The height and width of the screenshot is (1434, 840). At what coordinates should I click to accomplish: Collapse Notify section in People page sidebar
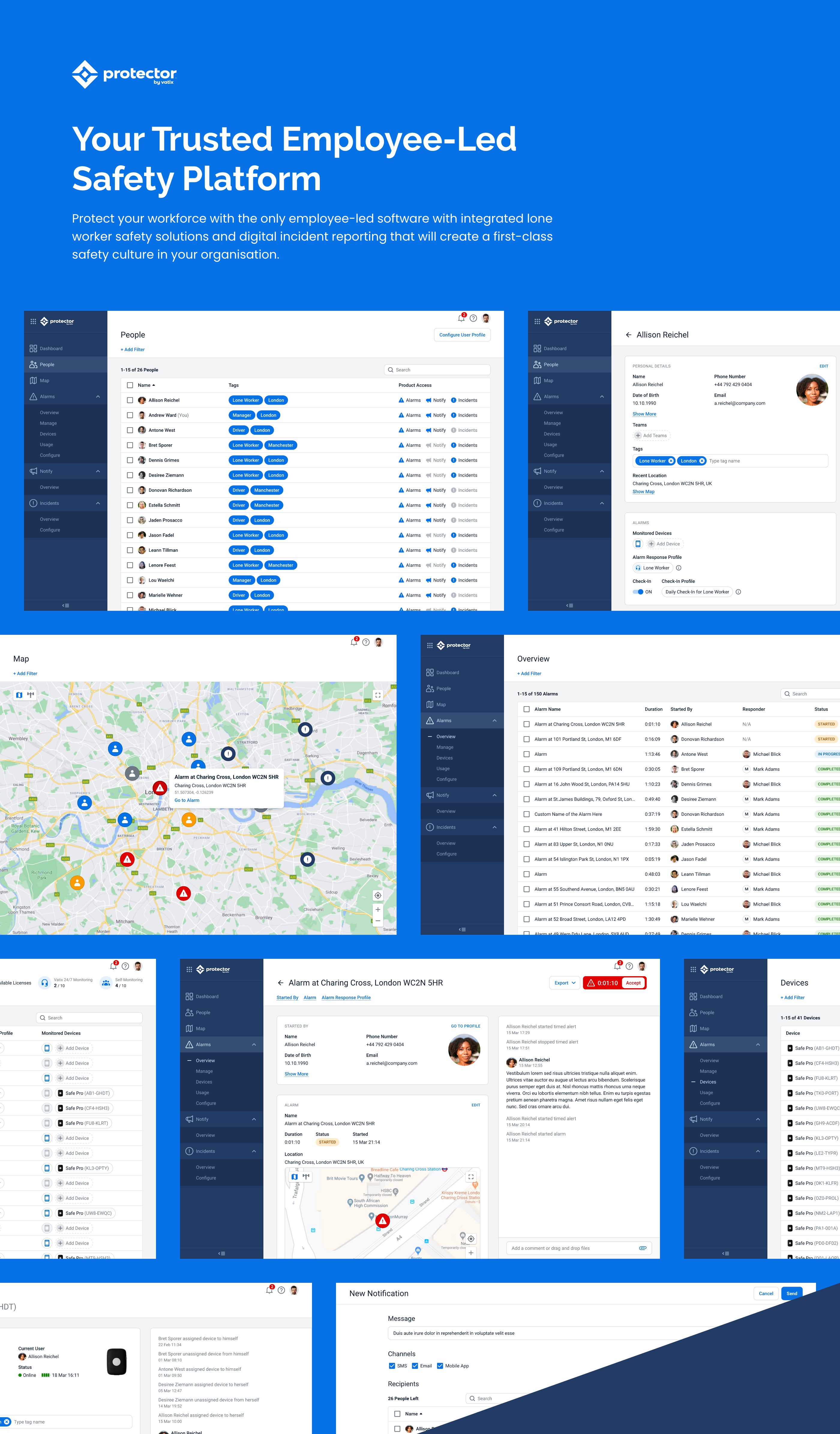pyautogui.click(x=98, y=471)
